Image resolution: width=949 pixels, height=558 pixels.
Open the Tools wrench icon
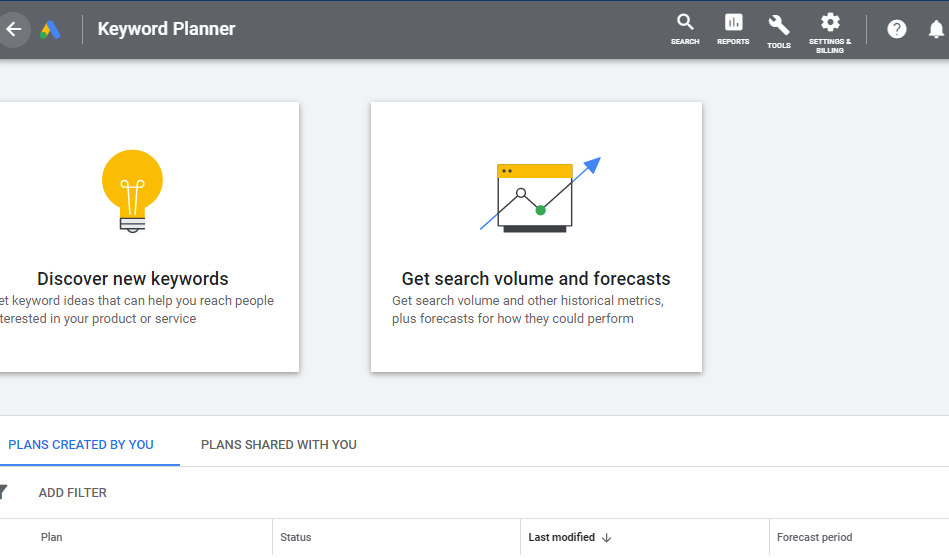pos(779,25)
